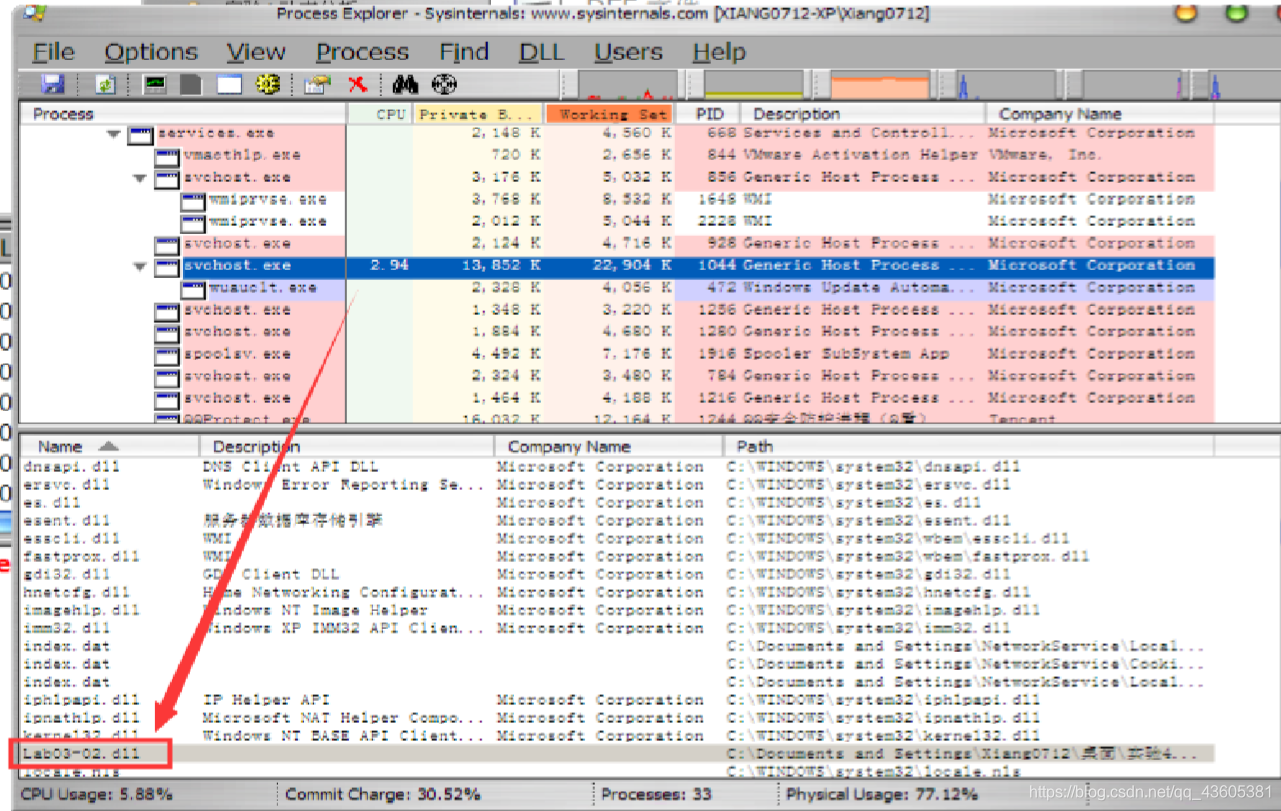Collapse svchost.exe PID 856 tree node
Screen dimensions: 1281x811
coord(140,178)
